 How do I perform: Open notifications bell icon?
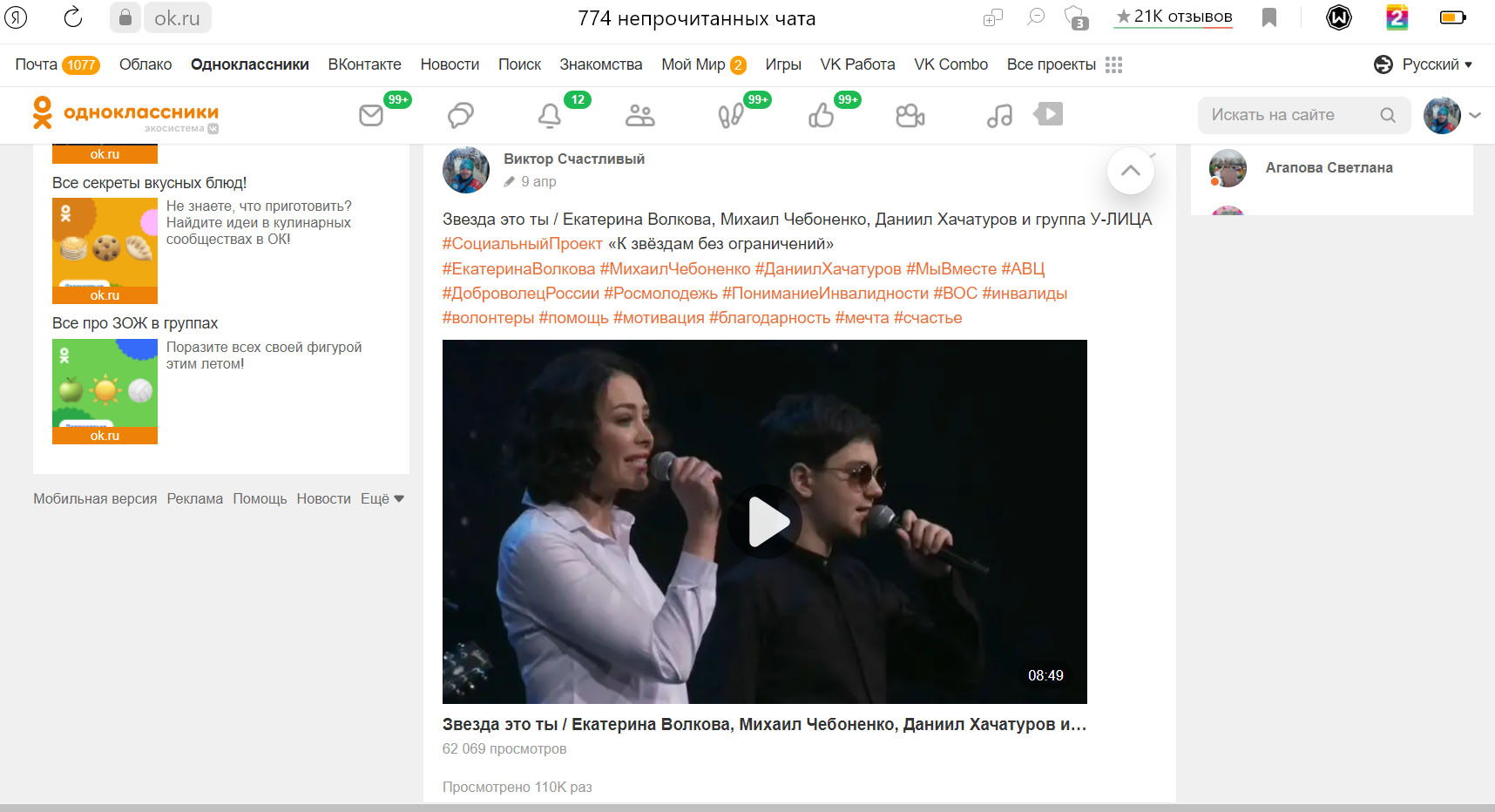click(549, 115)
